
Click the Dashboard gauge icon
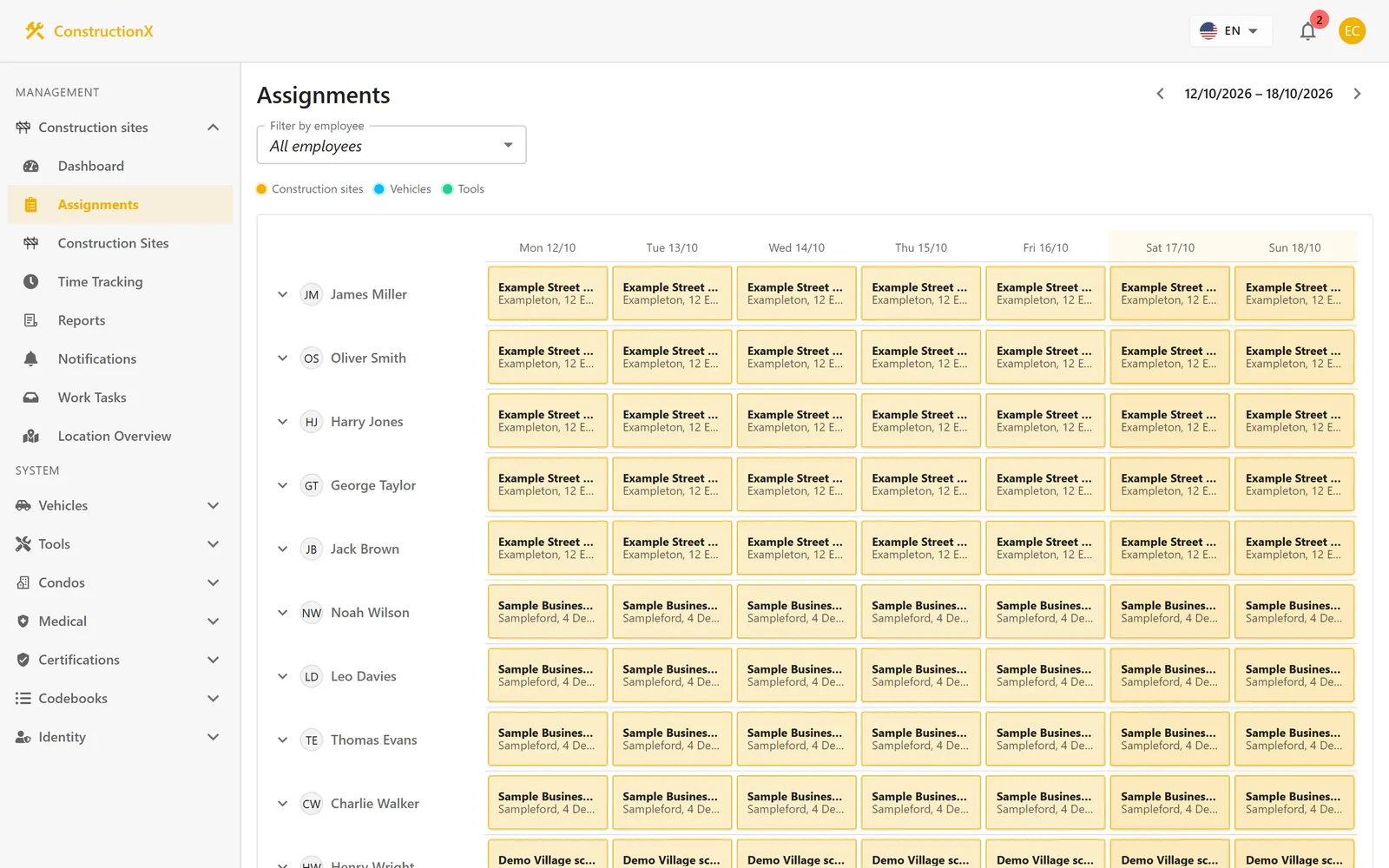point(31,166)
